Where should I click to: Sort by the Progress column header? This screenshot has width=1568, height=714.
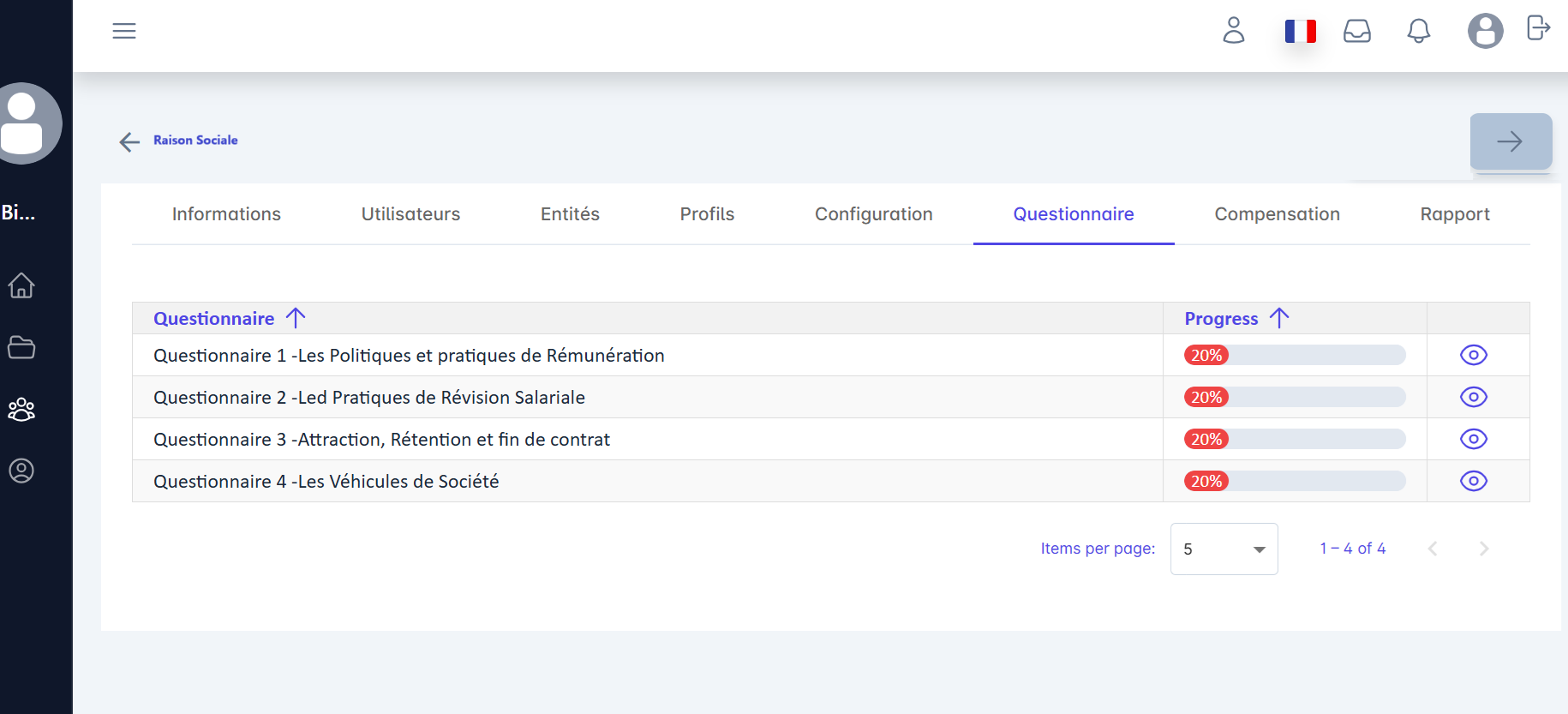click(x=1221, y=319)
